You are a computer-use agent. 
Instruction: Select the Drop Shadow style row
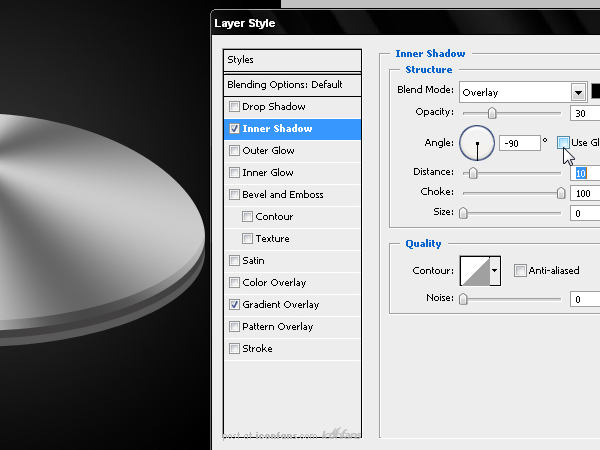click(292, 107)
